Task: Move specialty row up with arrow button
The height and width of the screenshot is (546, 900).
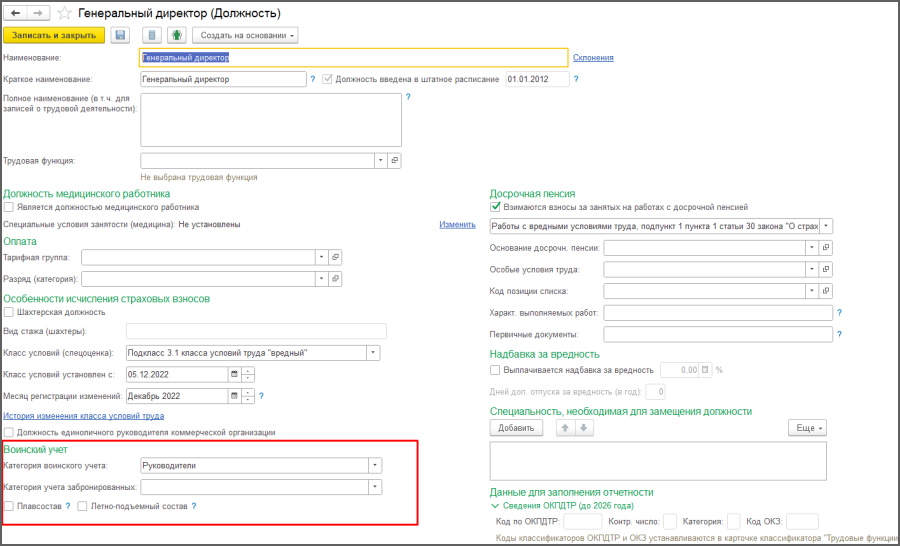Action: click(x=567, y=428)
